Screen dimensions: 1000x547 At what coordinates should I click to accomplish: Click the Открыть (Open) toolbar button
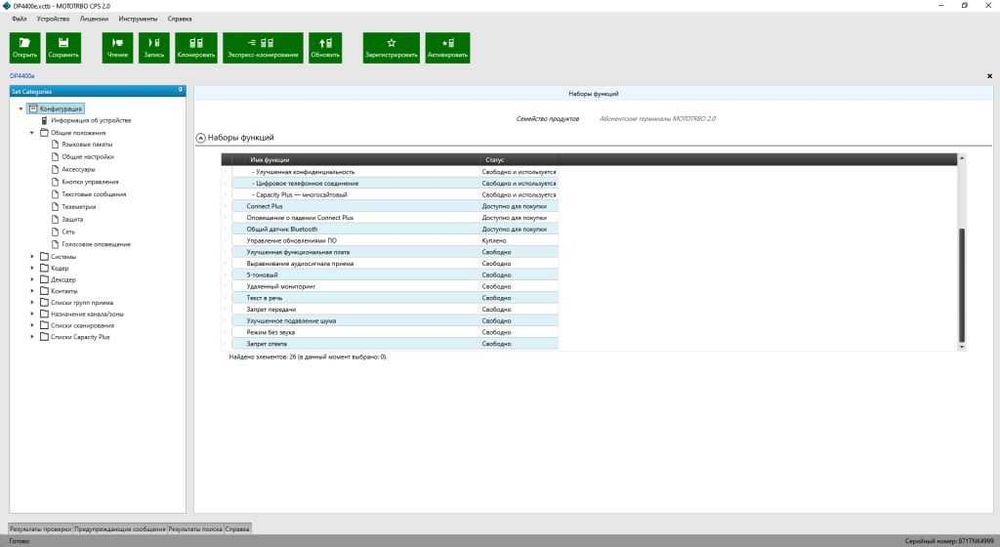25,48
